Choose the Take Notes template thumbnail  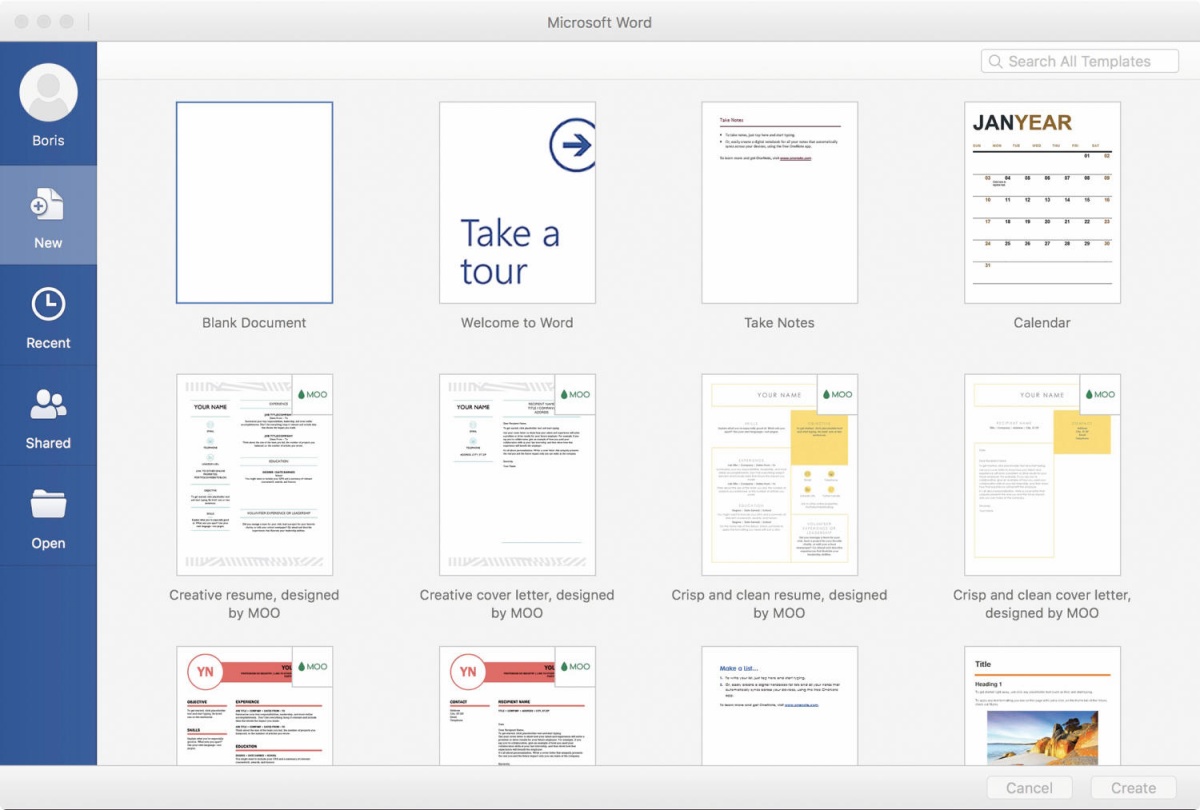coord(780,202)
